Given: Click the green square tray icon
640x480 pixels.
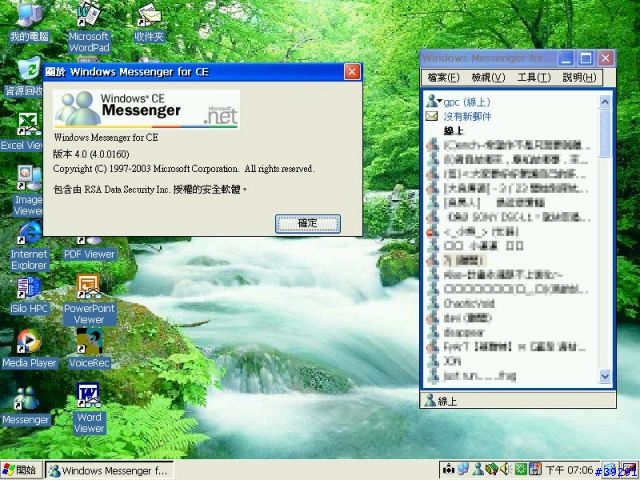Looking at the screenshot, I should (x=521, y=470).
